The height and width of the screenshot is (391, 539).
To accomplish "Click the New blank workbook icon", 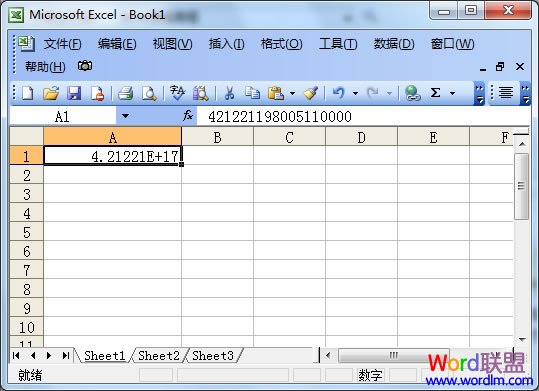I will tap(28, 93).
